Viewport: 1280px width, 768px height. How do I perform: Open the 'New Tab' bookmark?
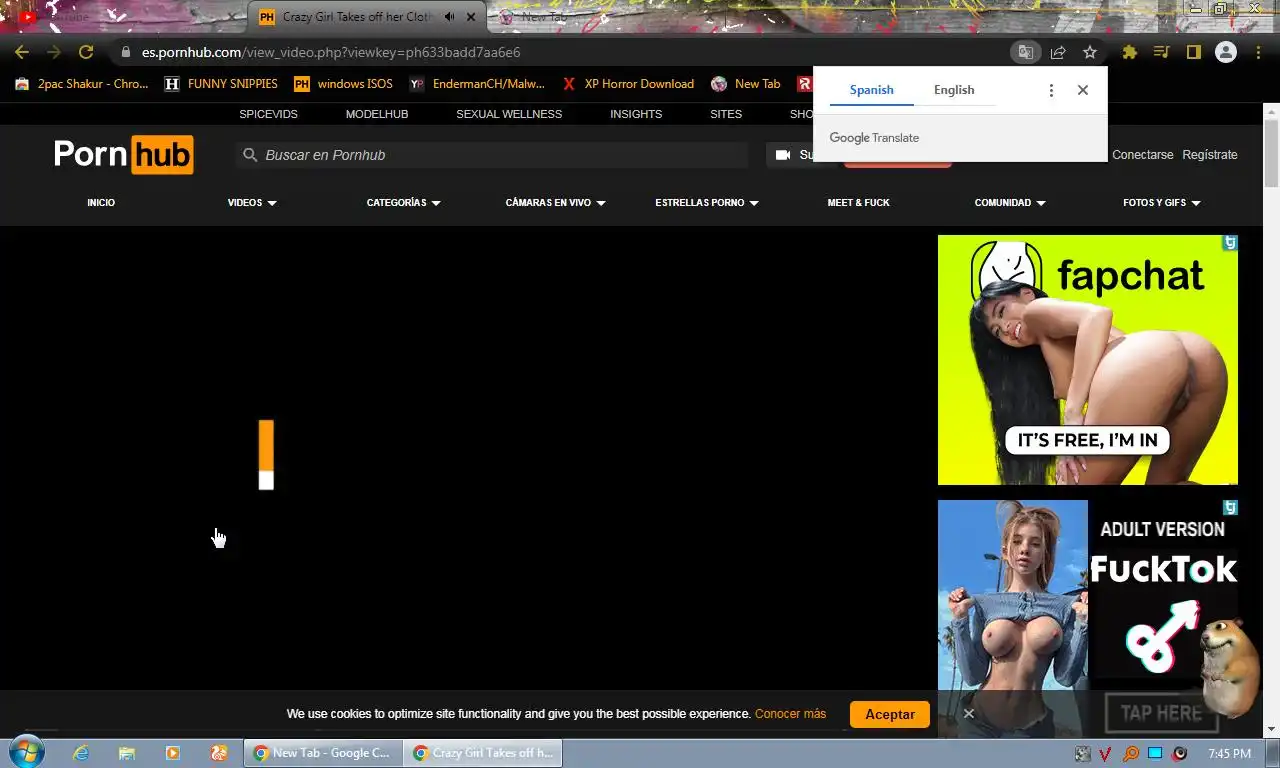pyautogui.click(x=746, y=84)
